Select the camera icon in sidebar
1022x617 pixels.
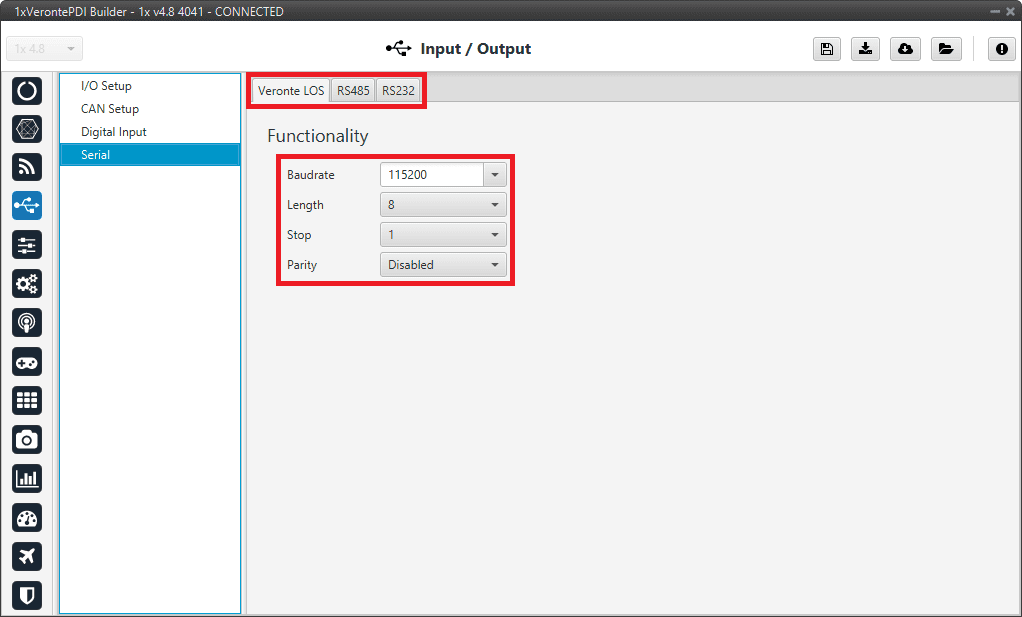pos(27,439)
